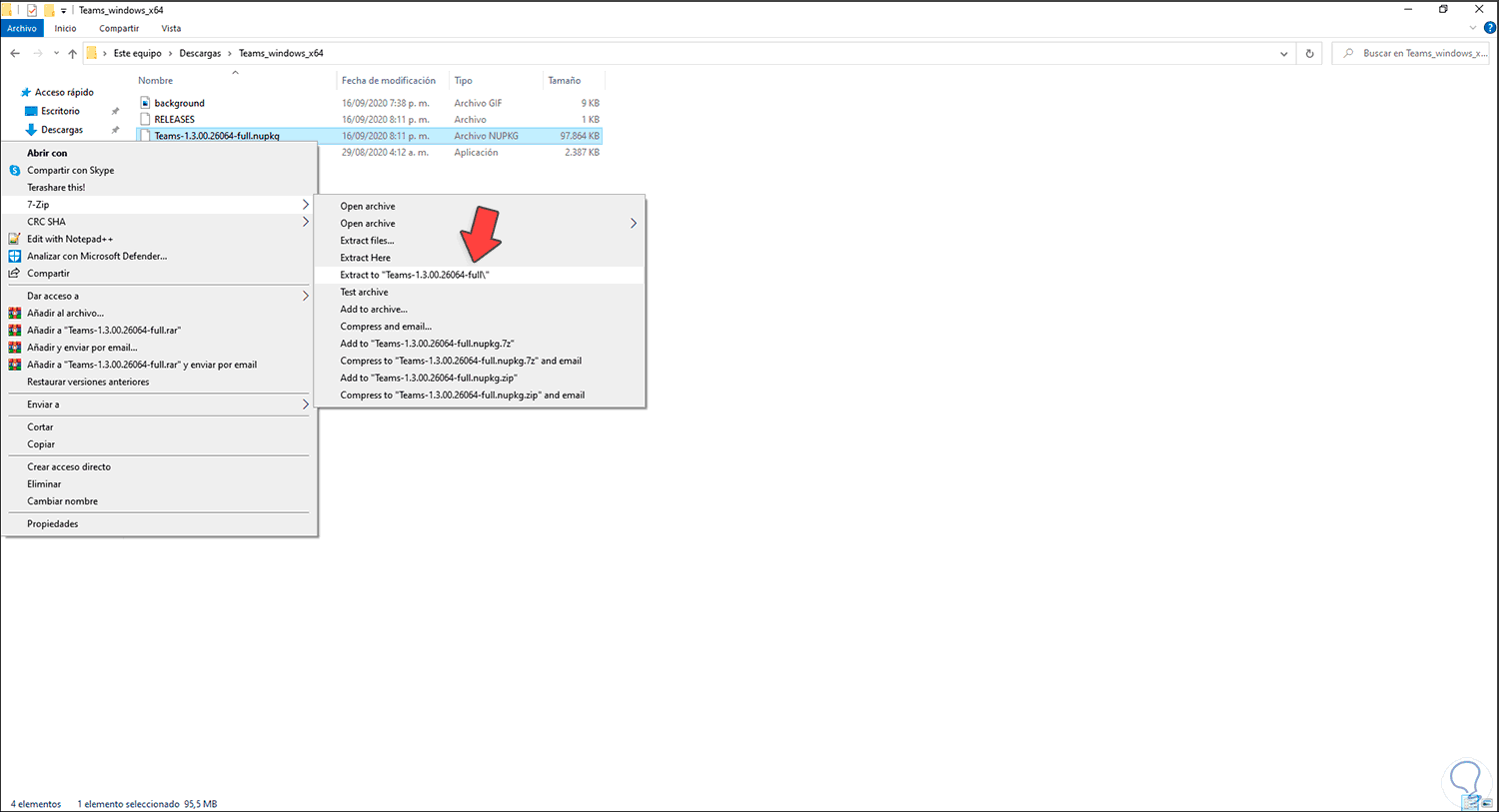Expand the address bar history dropdown
The width and height of the screenshot is (1499, 812).
[1284, 54]
